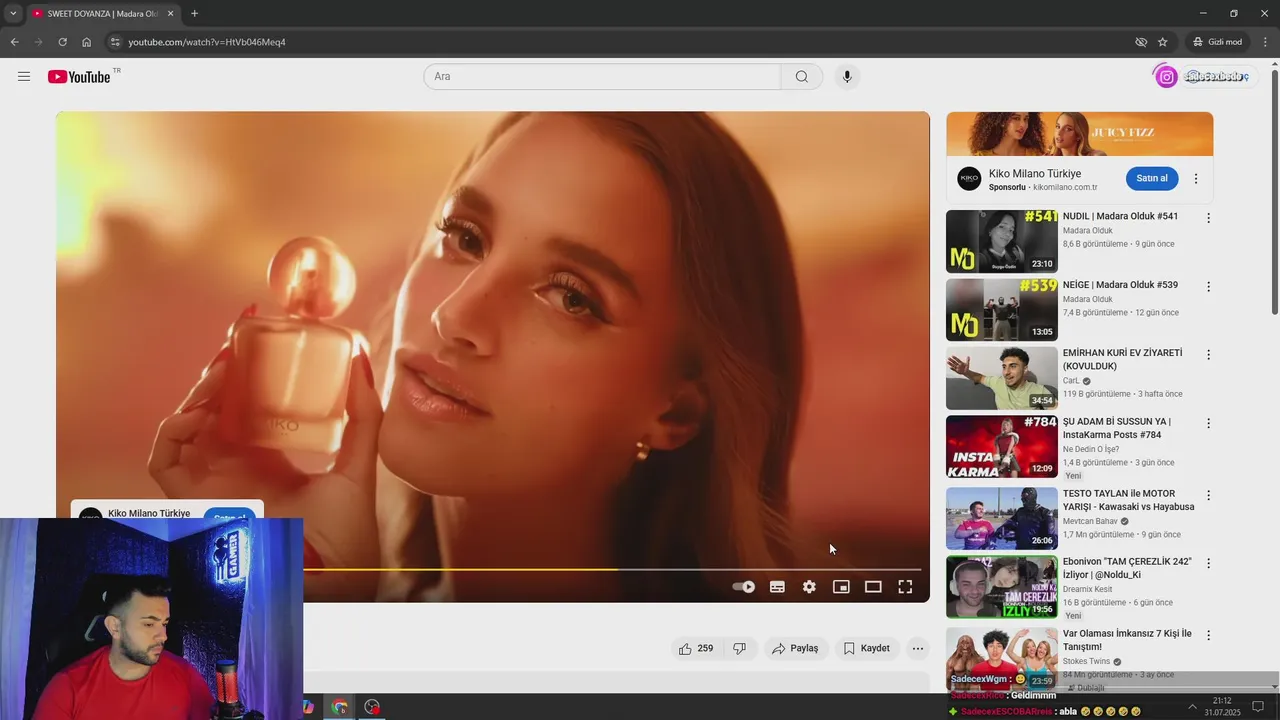This screenshot has width=1280, height=720.
Task: Click 'Stokes Twins' channel name
Action: [x=1086, y=661]
